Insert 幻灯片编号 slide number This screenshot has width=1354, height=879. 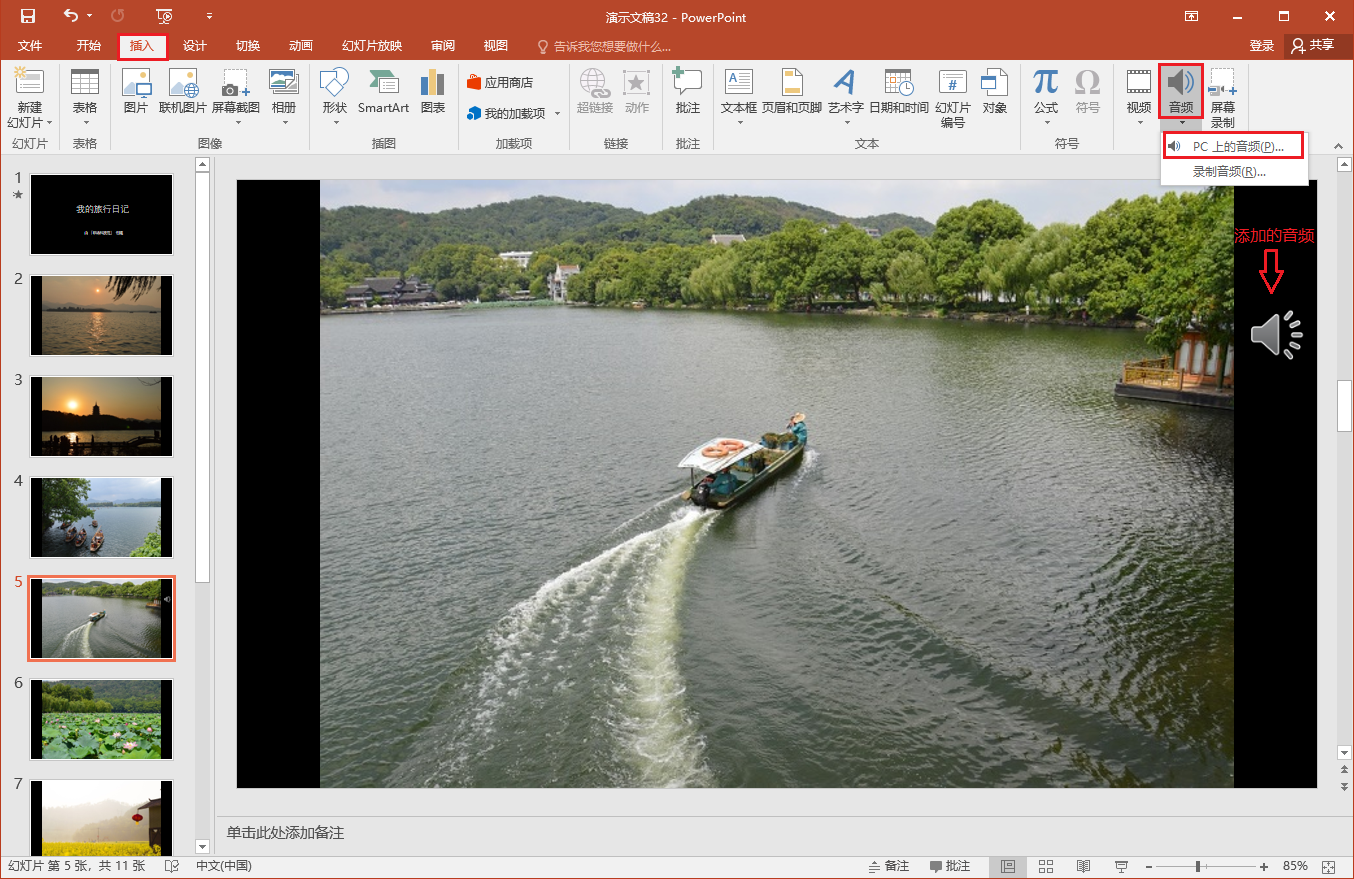click(x=953, y=99)
